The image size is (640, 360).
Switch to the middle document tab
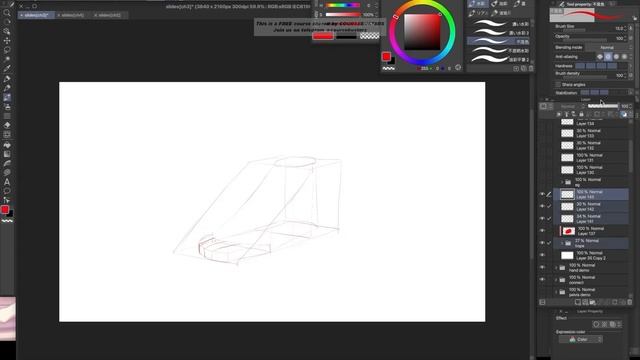coord(73,15)
